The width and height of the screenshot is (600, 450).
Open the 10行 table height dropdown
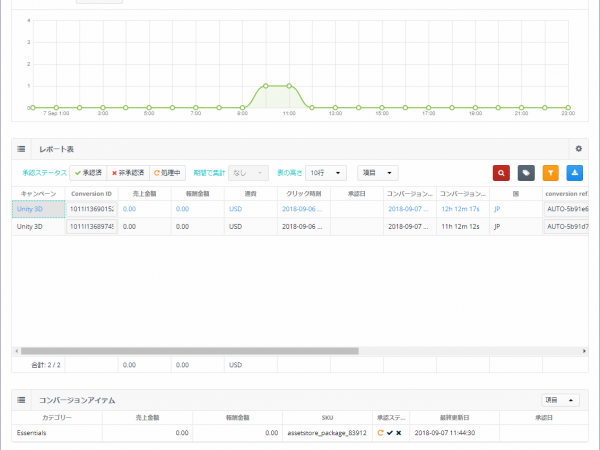tap(326, 173)
